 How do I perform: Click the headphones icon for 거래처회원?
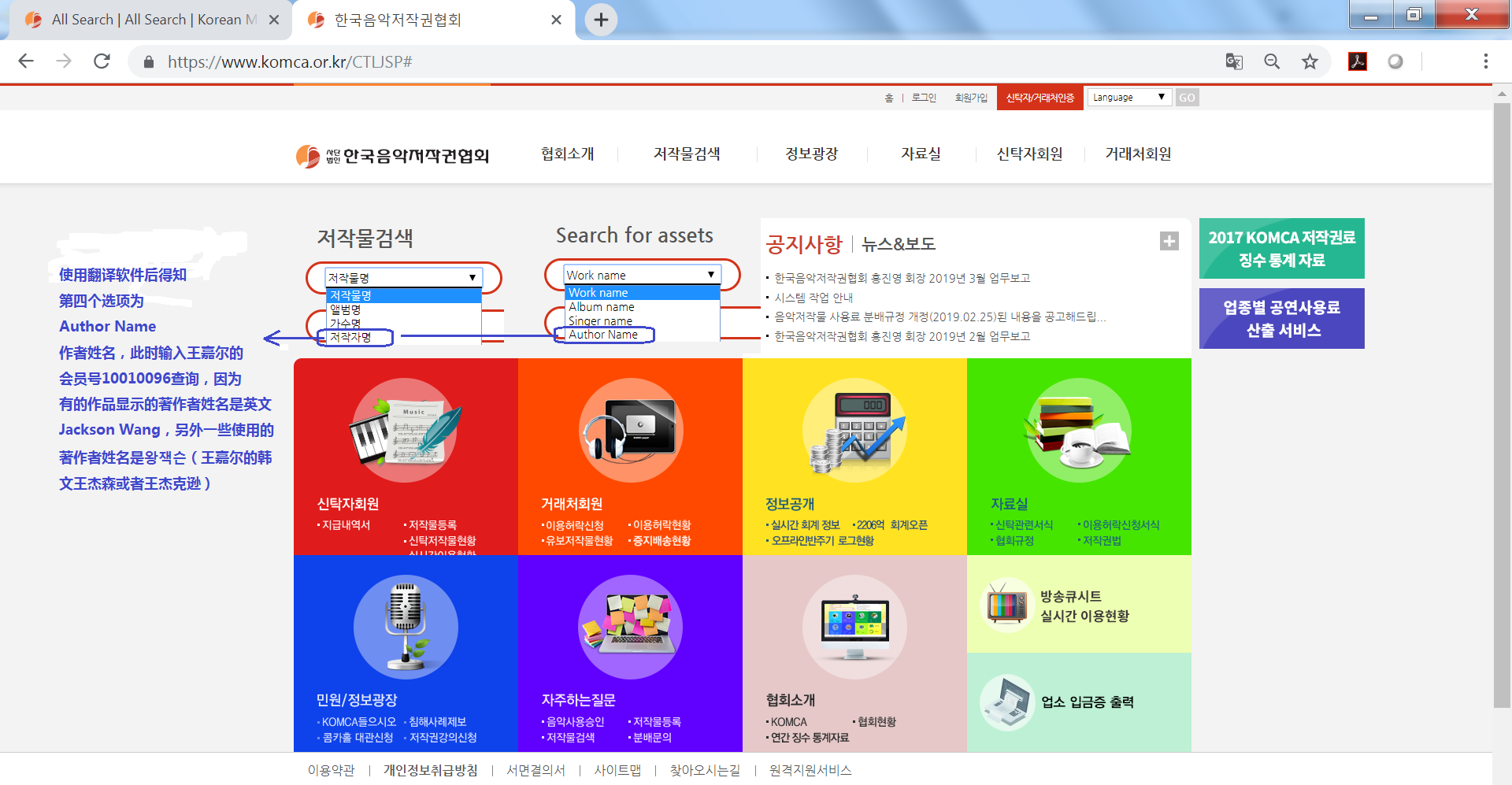[x=630, y=431]
